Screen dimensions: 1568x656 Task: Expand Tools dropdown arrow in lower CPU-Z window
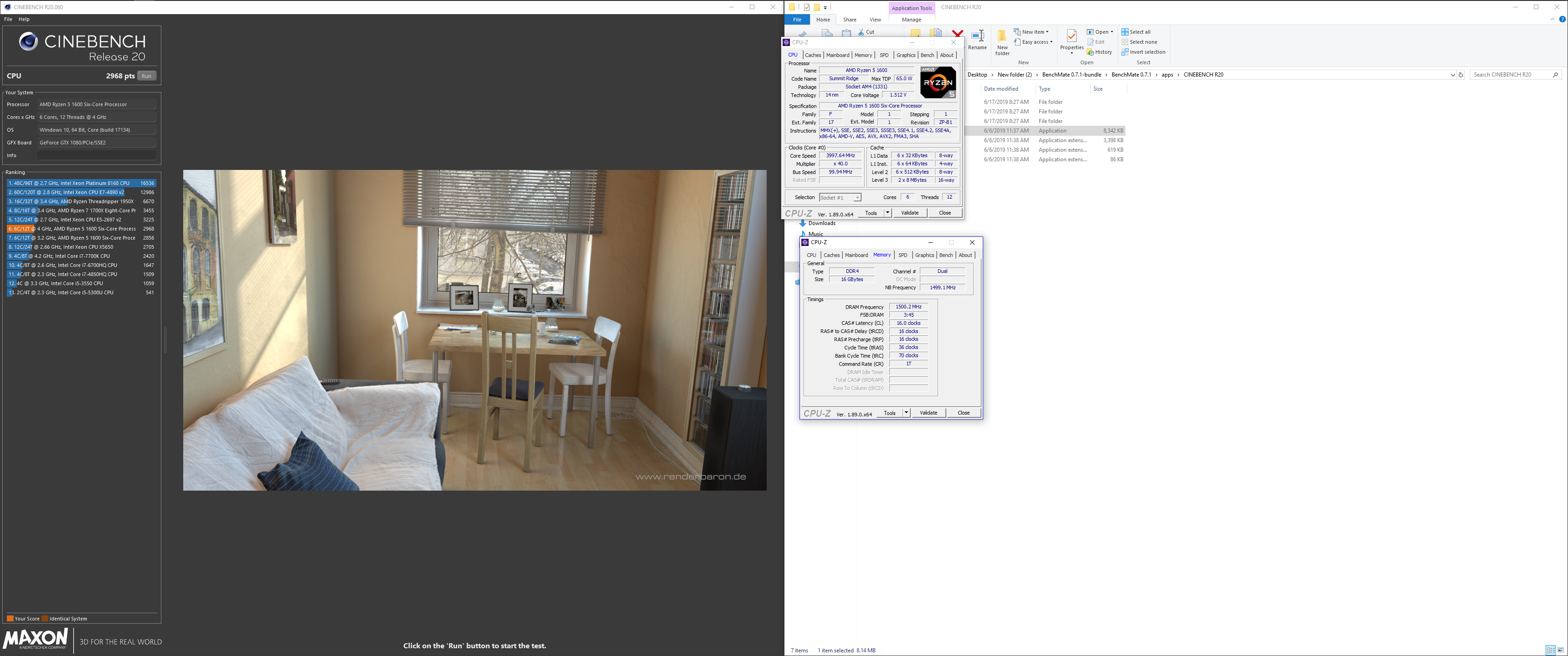point(906,413)
